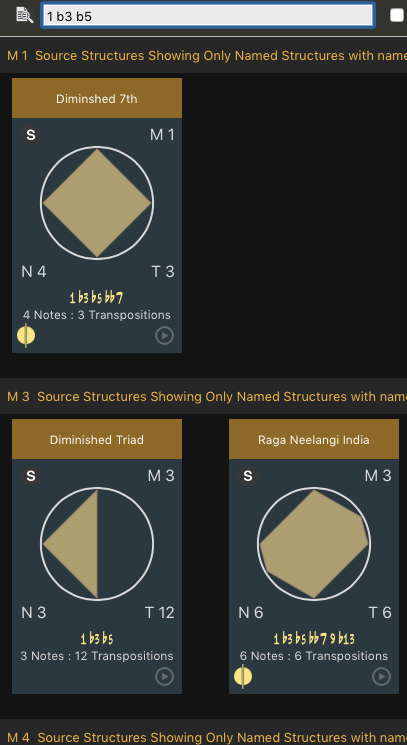Select the Raga Neelangi hexagon diagram
The height and width of the screenshot is (745, 407).
click(314, 544)
